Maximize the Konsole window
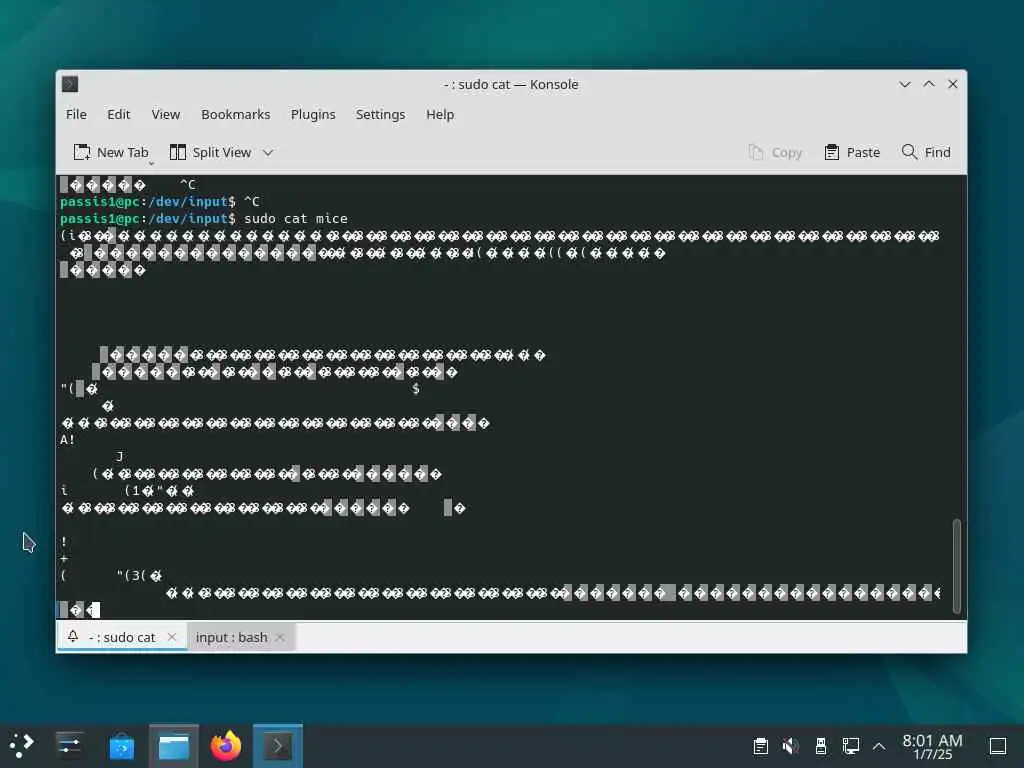This screenshot has height=768, width=1024. 929,84
